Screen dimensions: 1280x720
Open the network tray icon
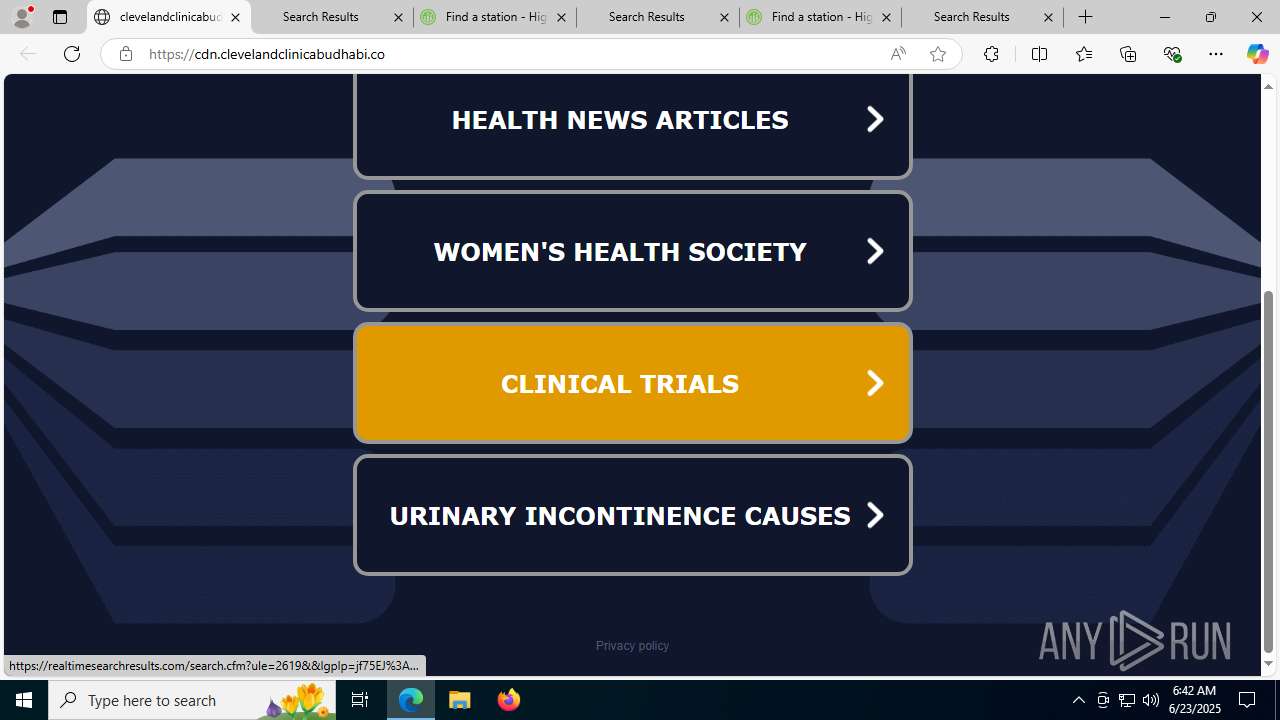[1127, 700]
